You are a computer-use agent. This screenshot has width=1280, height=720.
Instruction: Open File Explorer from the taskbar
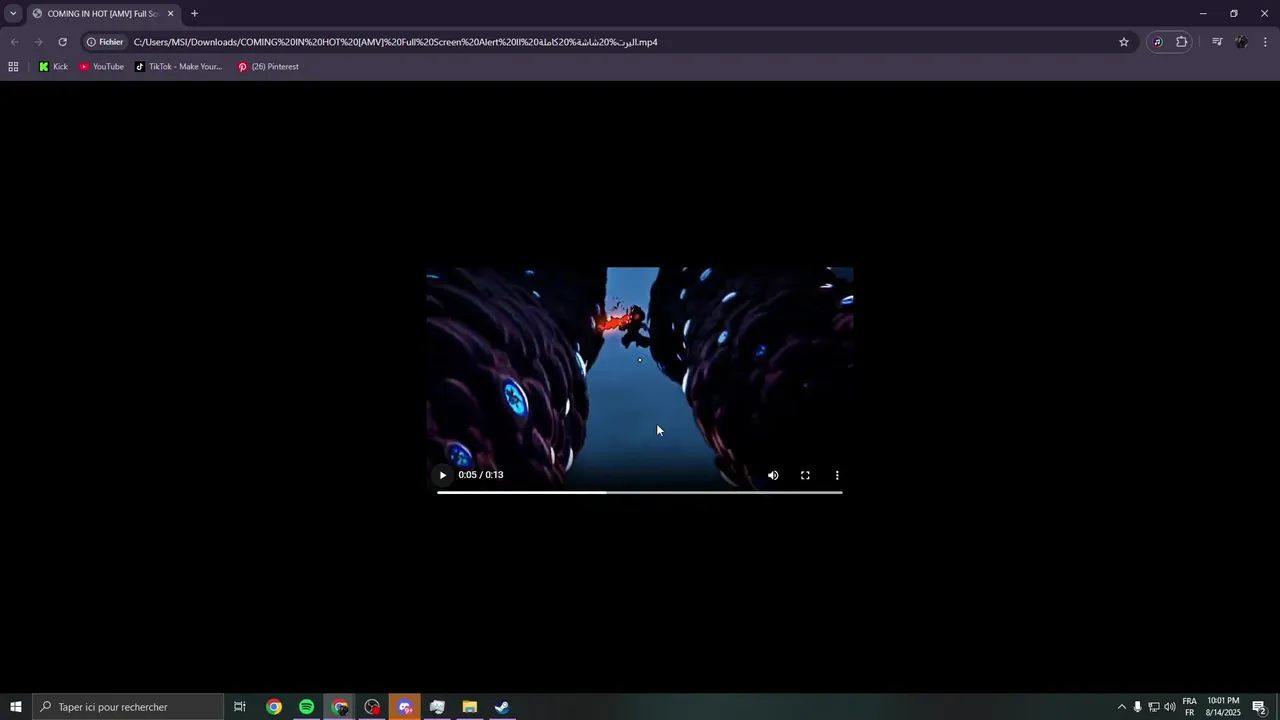coord(470,707)
